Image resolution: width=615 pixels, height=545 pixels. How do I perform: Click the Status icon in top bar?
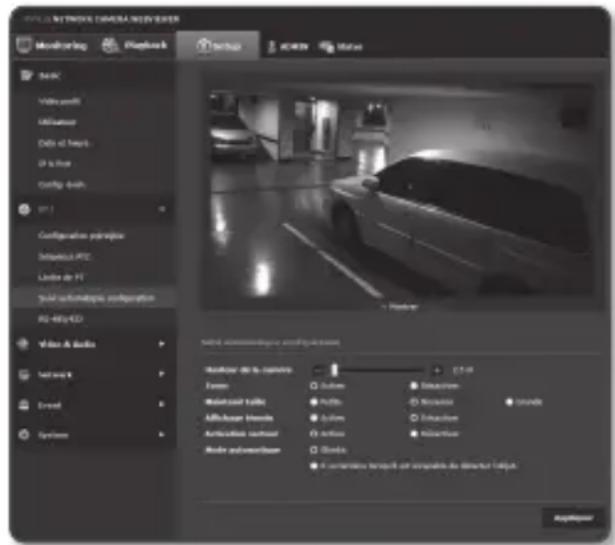[324, 47]
